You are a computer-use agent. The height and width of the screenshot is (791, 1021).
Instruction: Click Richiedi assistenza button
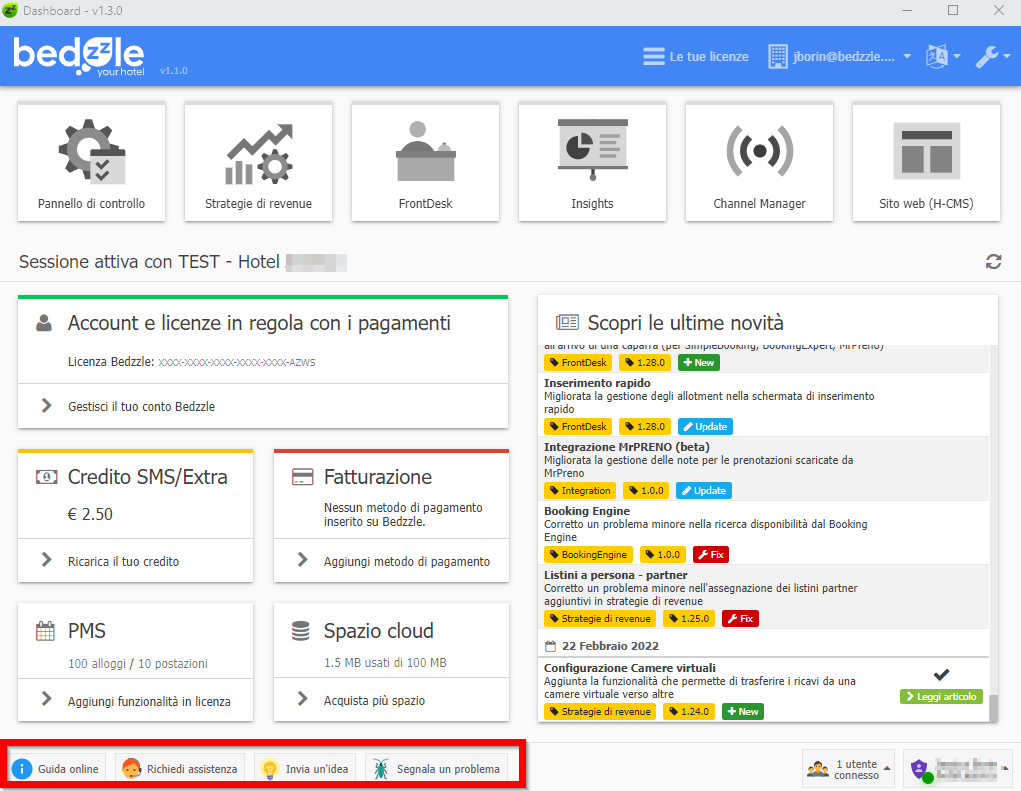pos(180,769)
